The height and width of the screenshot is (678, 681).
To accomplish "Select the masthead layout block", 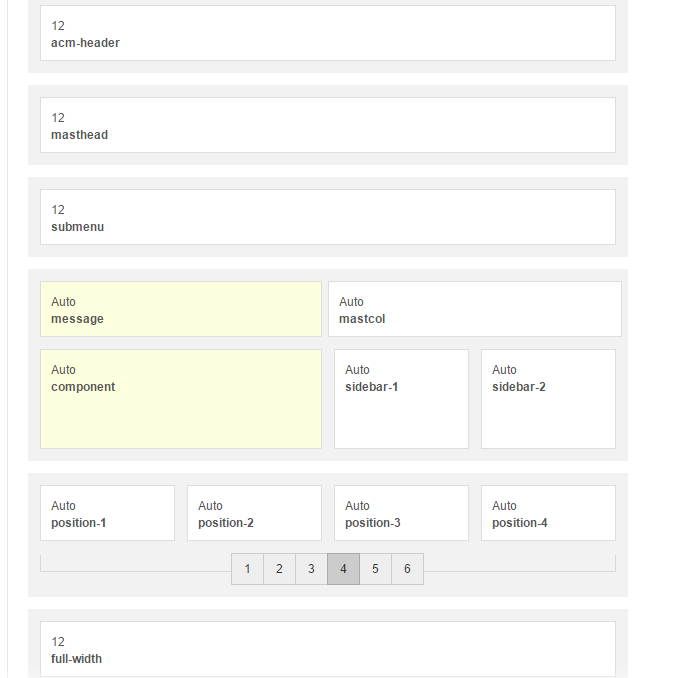I will click(x=327, y=125).
